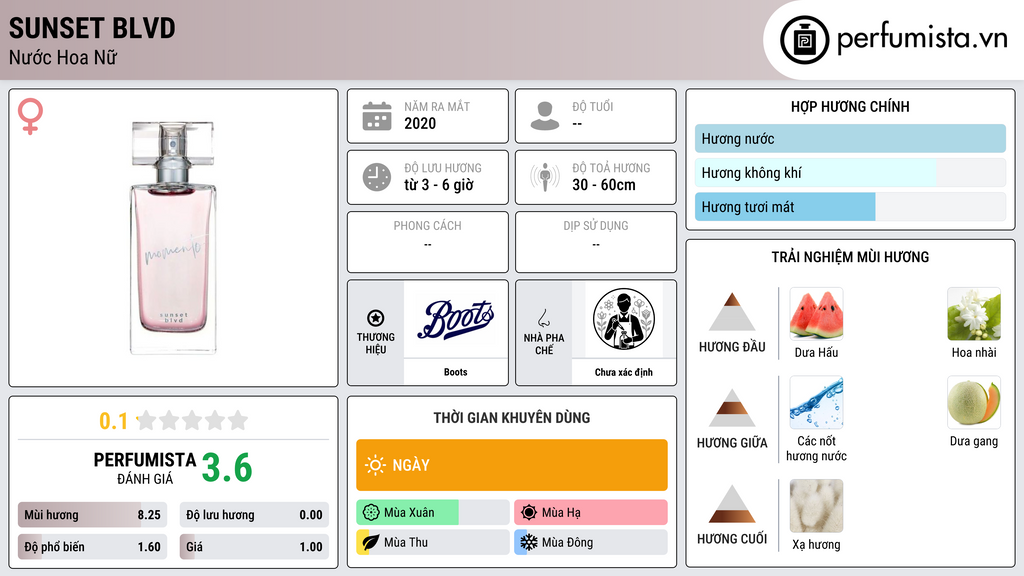The height and width of the screenshot is (576, 1024).
Task: Open the Hoa nhài jasmine note image
Action: click(974, 314)
